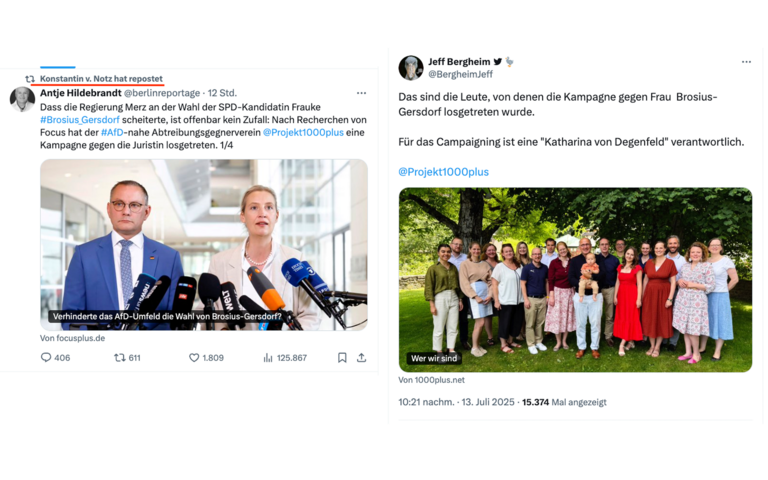This screenshot has width=768, height=480.
Task: Click Jeff Bergheim's profile avatar
Action: [x=411, y=68]
